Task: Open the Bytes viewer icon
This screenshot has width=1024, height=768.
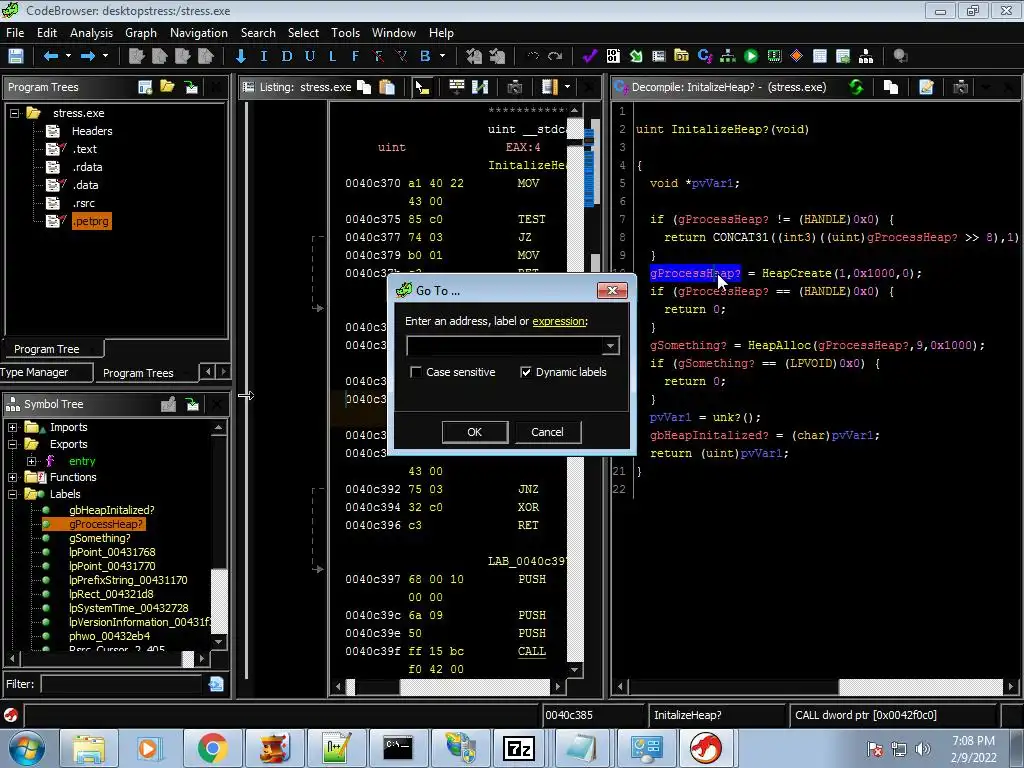Action: 613,56
